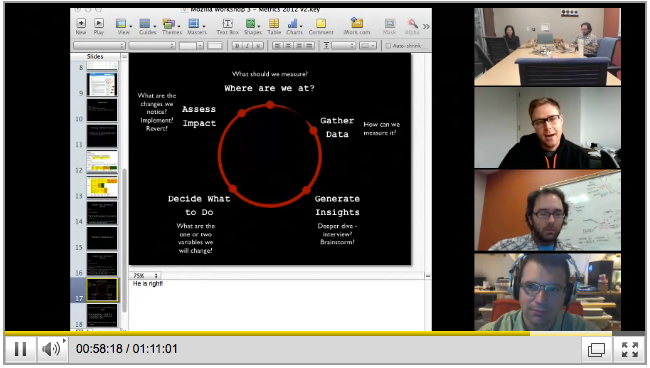650x368 pixels.
Task: Open the font style dropdown
Action: (152, 46)
